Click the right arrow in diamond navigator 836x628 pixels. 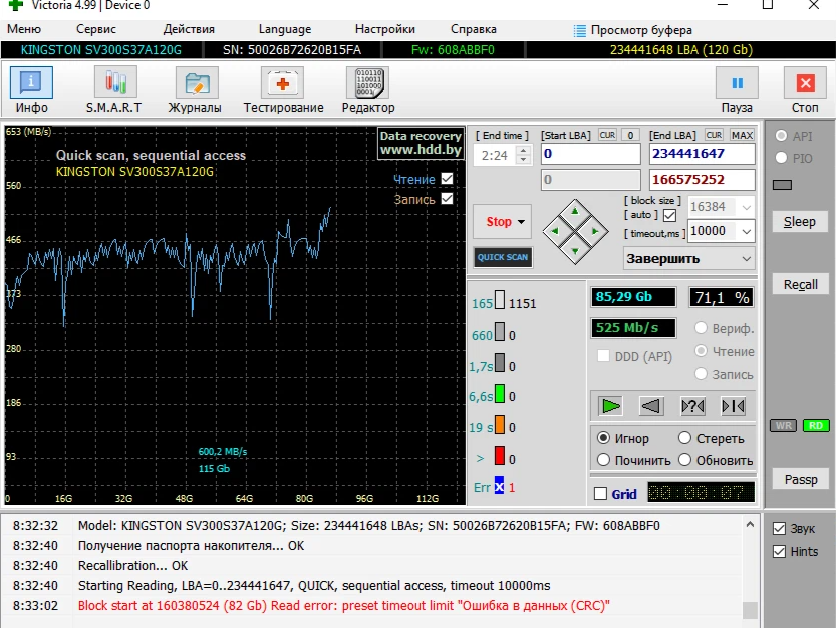pyautogui.click(x=595, y=231)
